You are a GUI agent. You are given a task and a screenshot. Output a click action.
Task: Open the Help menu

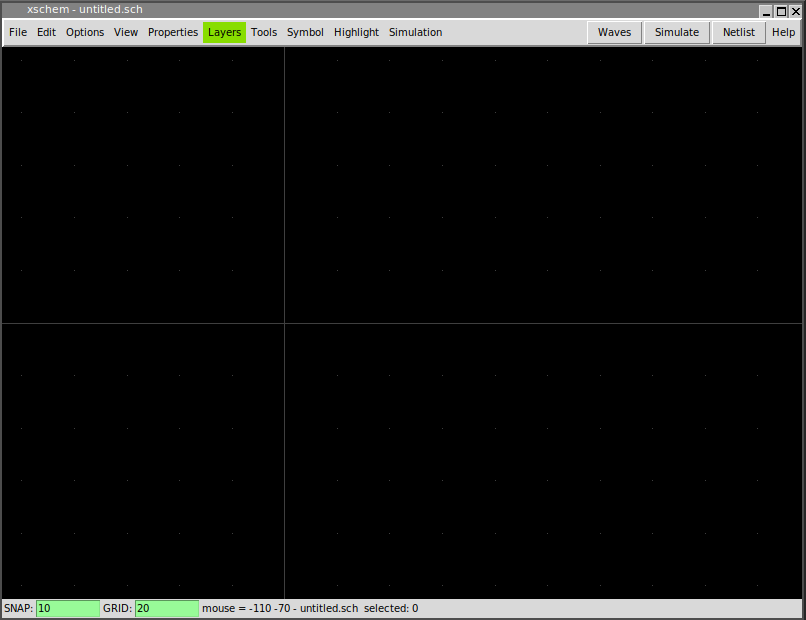click(783, 32)
